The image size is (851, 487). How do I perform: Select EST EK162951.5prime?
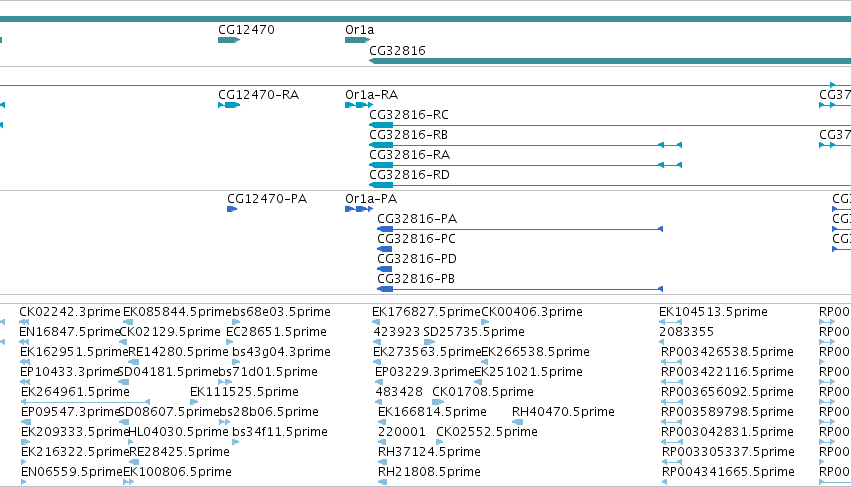(74, 352)
